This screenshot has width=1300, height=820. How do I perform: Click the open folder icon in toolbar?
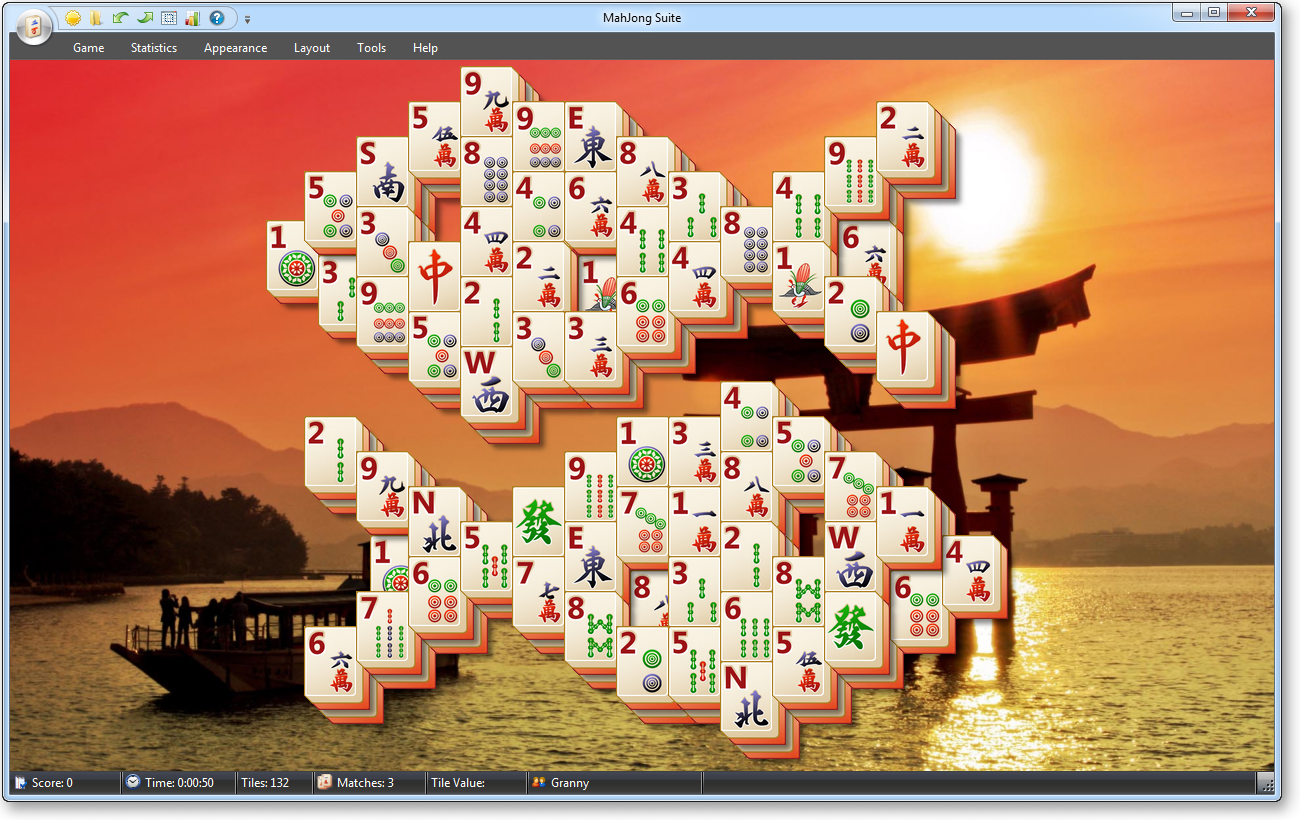pos(96,18)
